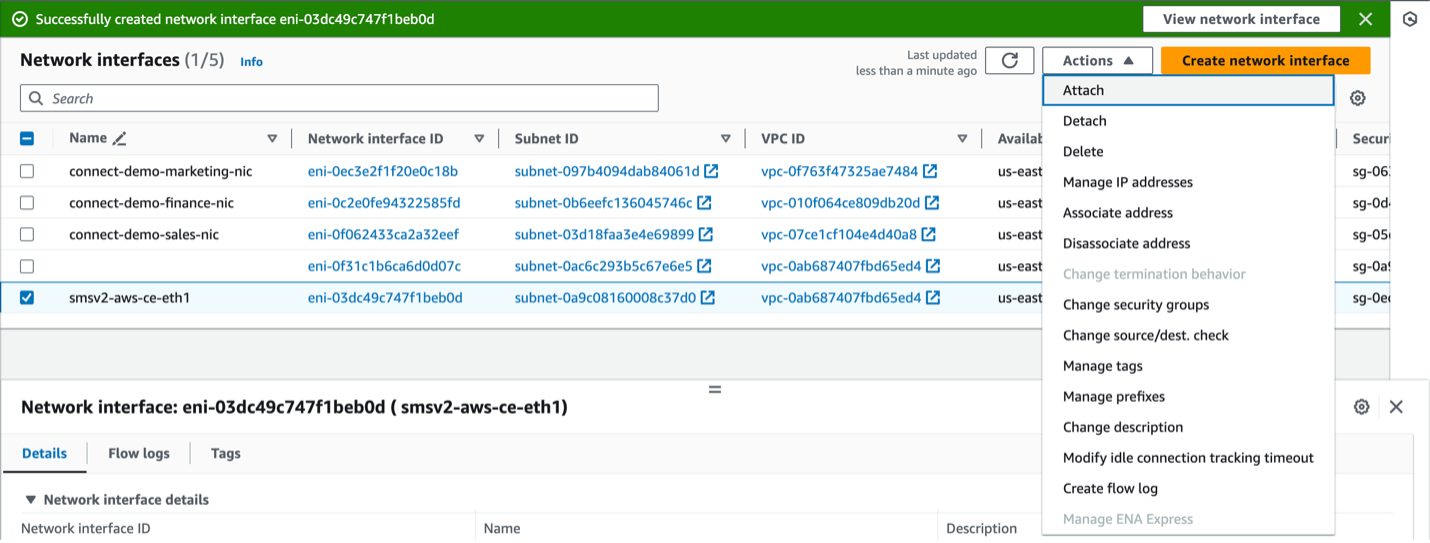The image size is (1430, 543).
Task: Click edit pencil icon next to Name column
Action: coord(120,139)
